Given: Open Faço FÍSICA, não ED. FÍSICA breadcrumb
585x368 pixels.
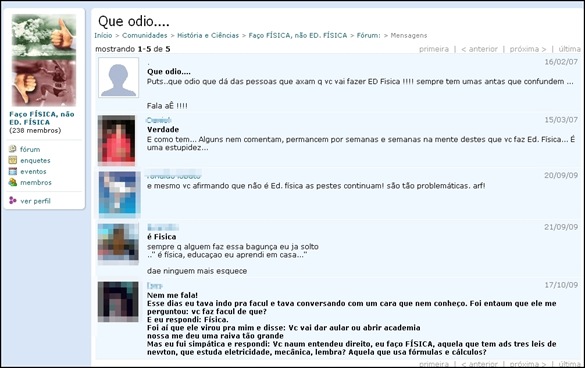Looking at the screenshot, I should tap(298, 35).
